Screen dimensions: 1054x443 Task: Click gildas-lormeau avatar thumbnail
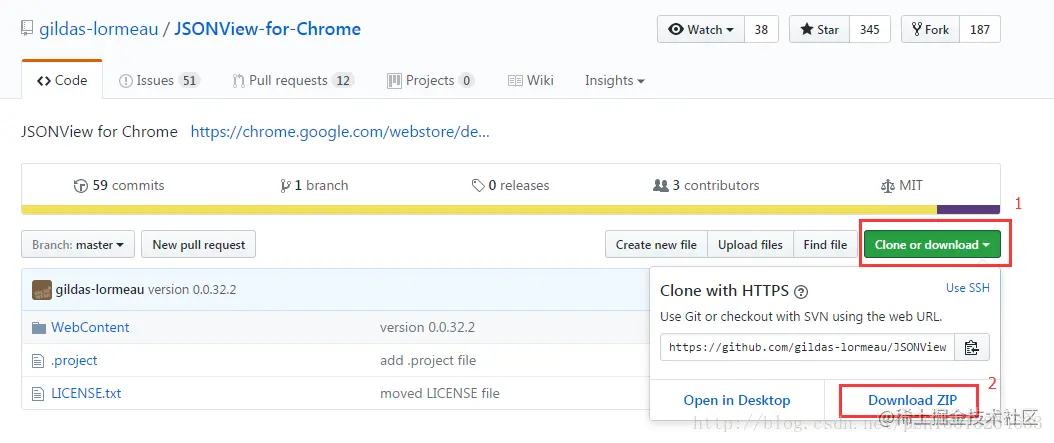pos(42,290)
